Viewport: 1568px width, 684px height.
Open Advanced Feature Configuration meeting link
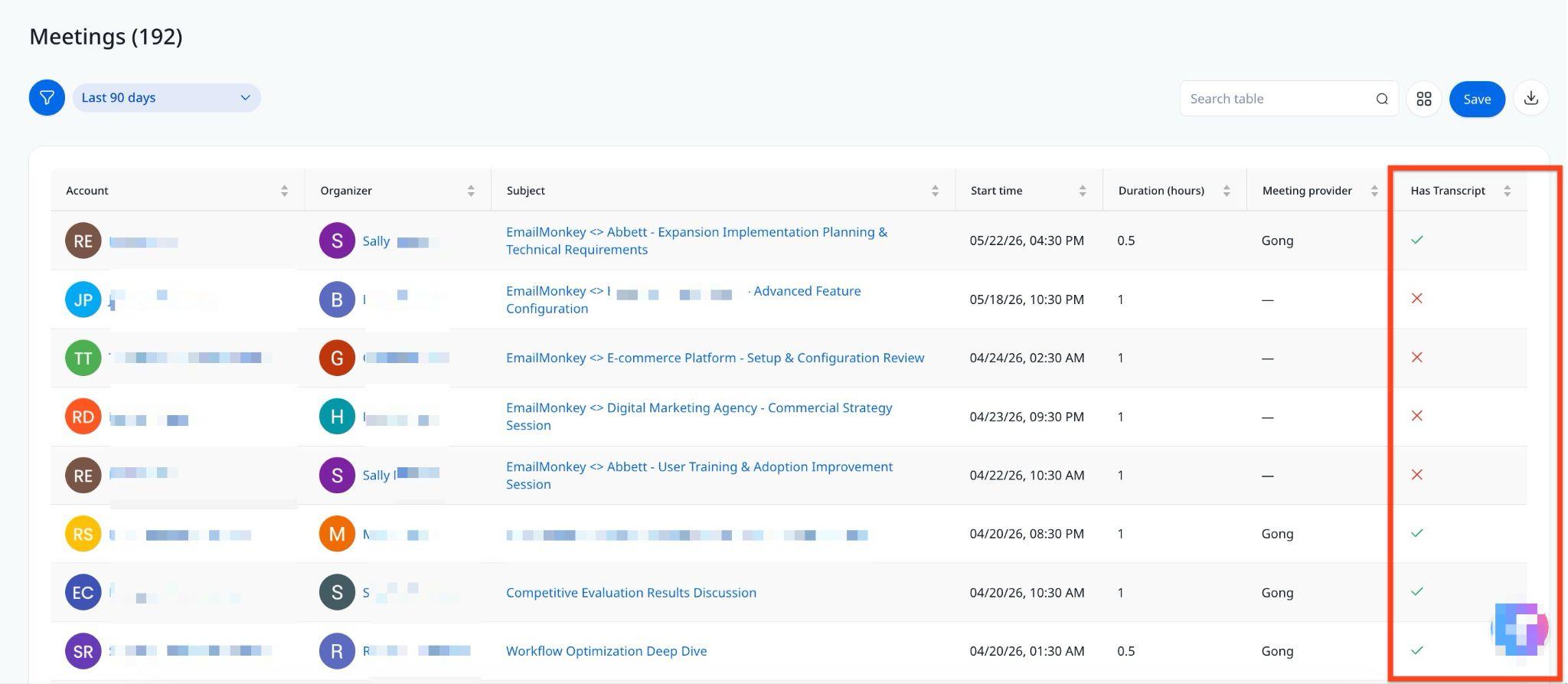[x=684, y=299]
